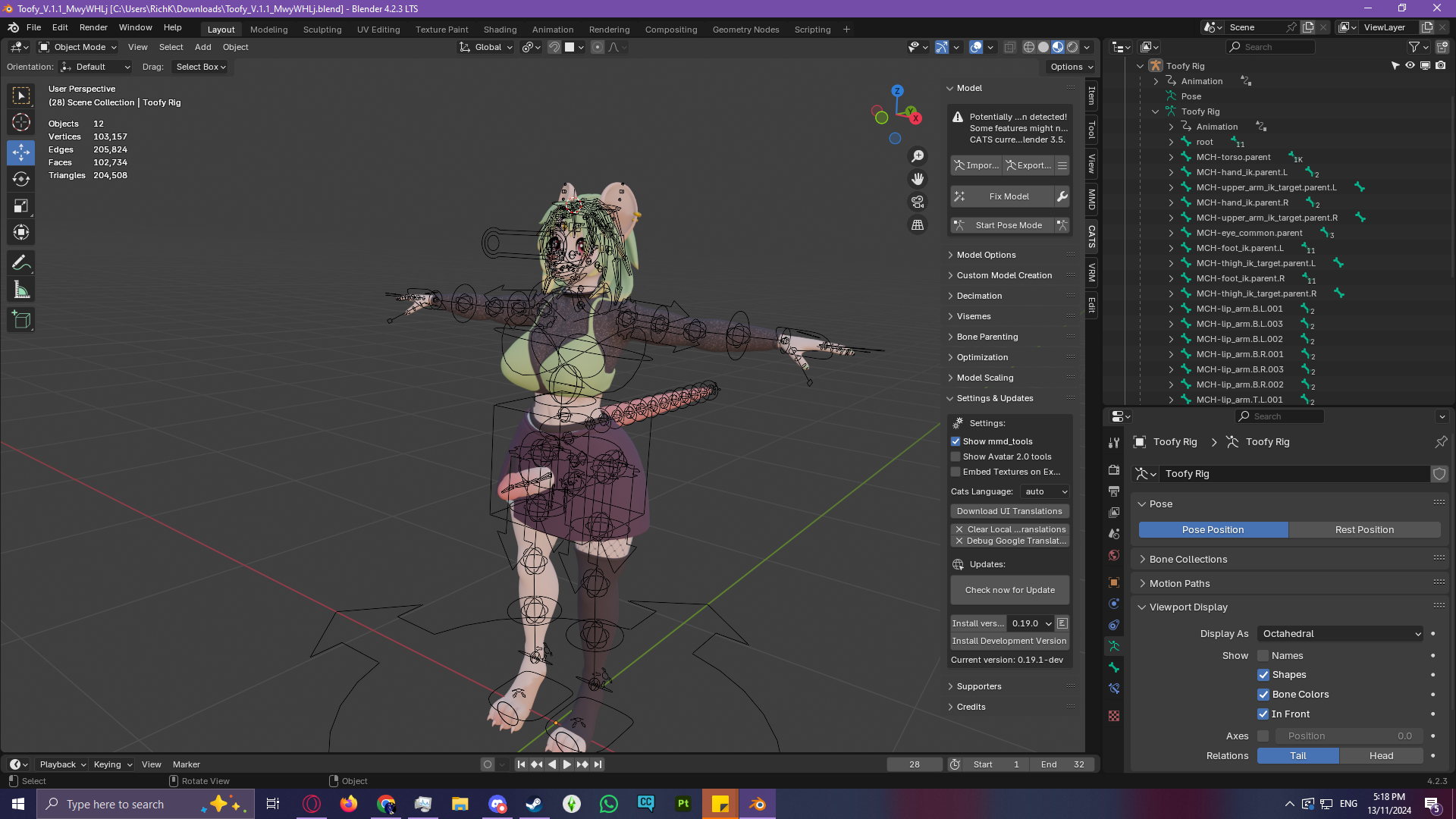Uncheck Show mmd_tools checkbox

tap(955, 441)
